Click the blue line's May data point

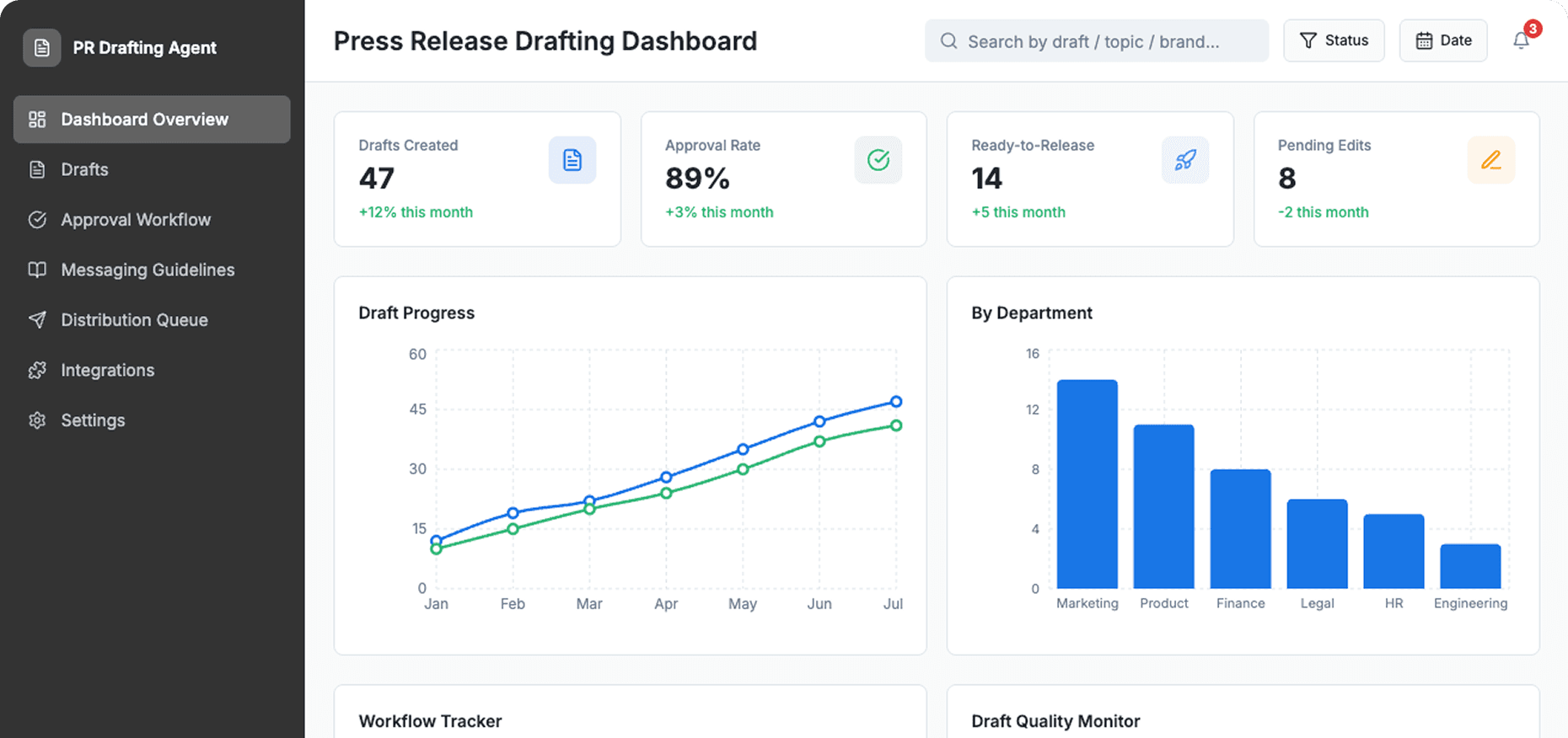(743, 449)
